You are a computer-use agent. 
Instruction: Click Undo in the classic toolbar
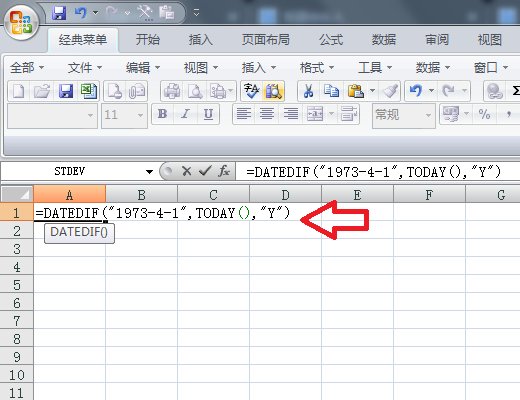[x=416, y=91]
